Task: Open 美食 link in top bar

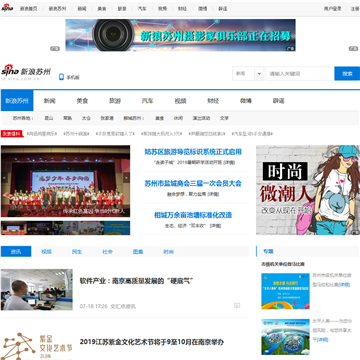Action: 102,9
